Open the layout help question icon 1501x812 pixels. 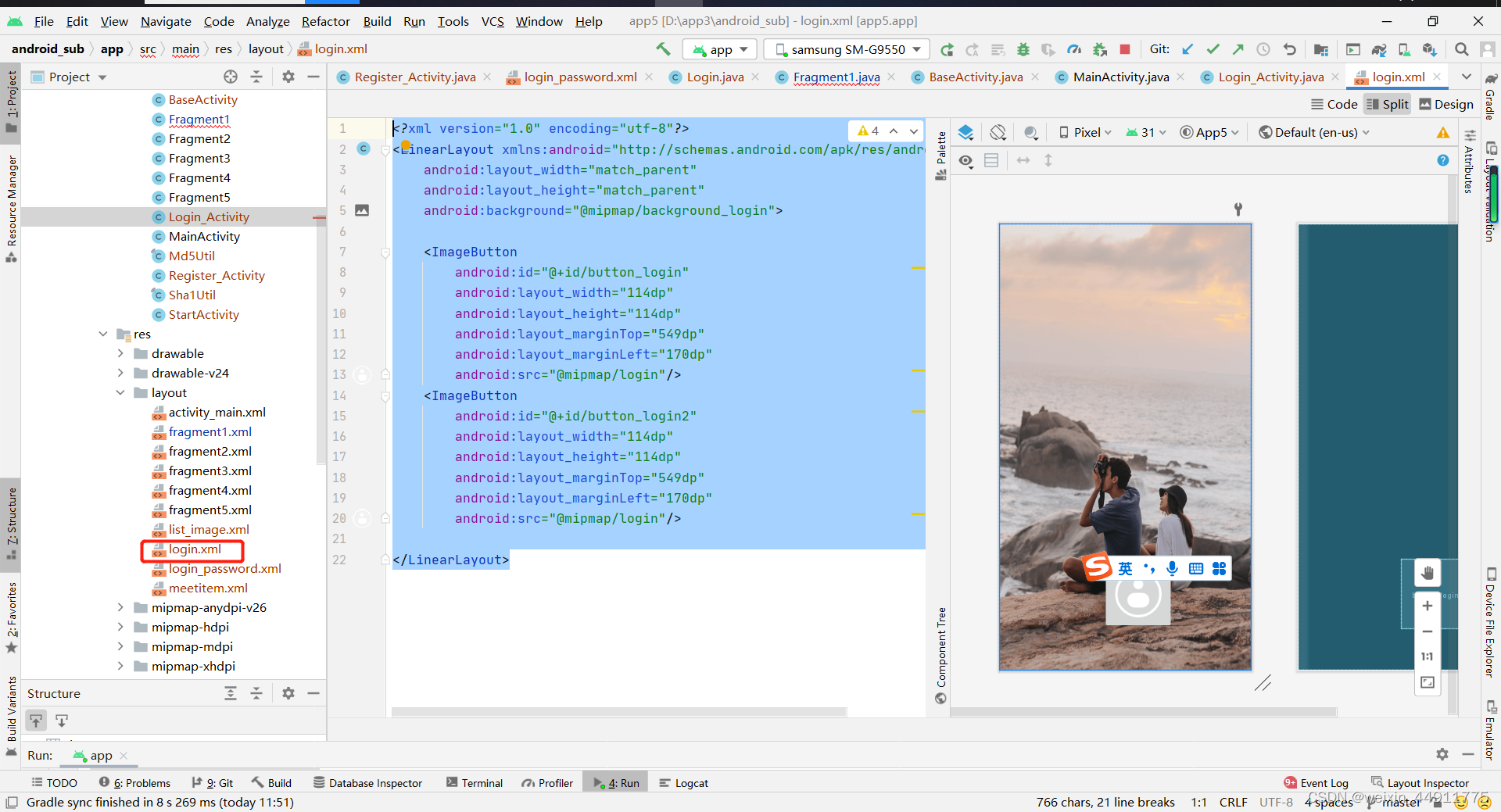pos(1442,160)
